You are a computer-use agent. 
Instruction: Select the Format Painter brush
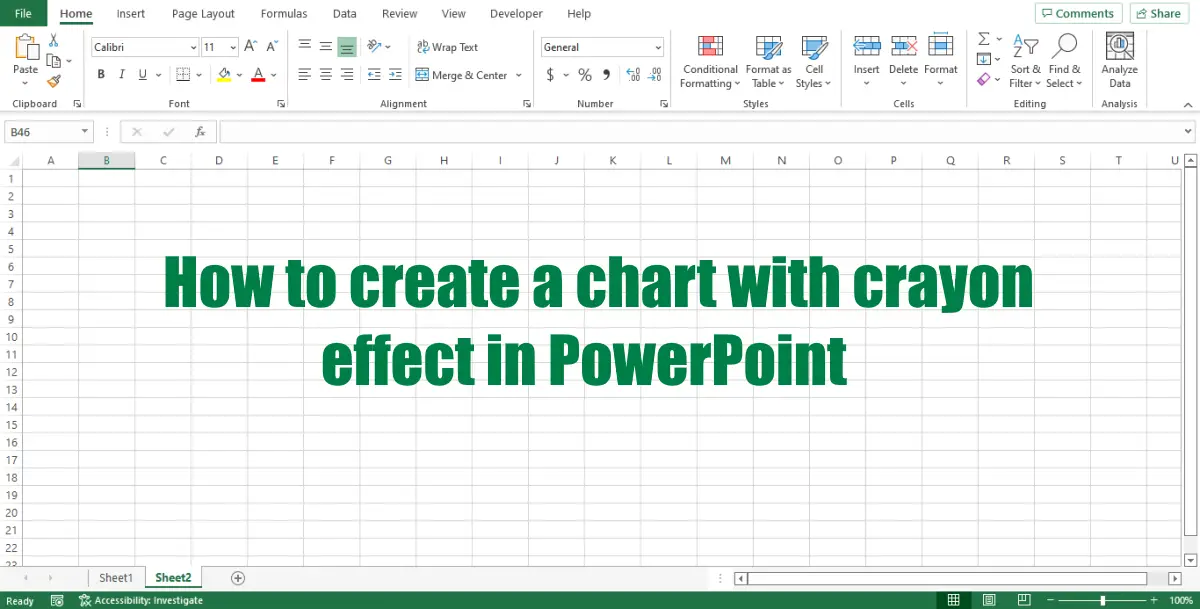click(54, 82)
